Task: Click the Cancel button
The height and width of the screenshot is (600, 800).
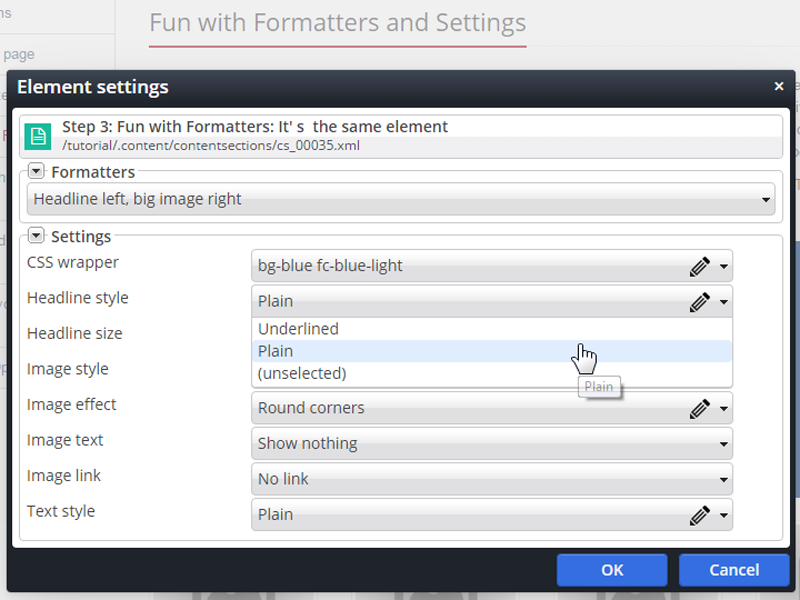Action: (x=734, y=570)
